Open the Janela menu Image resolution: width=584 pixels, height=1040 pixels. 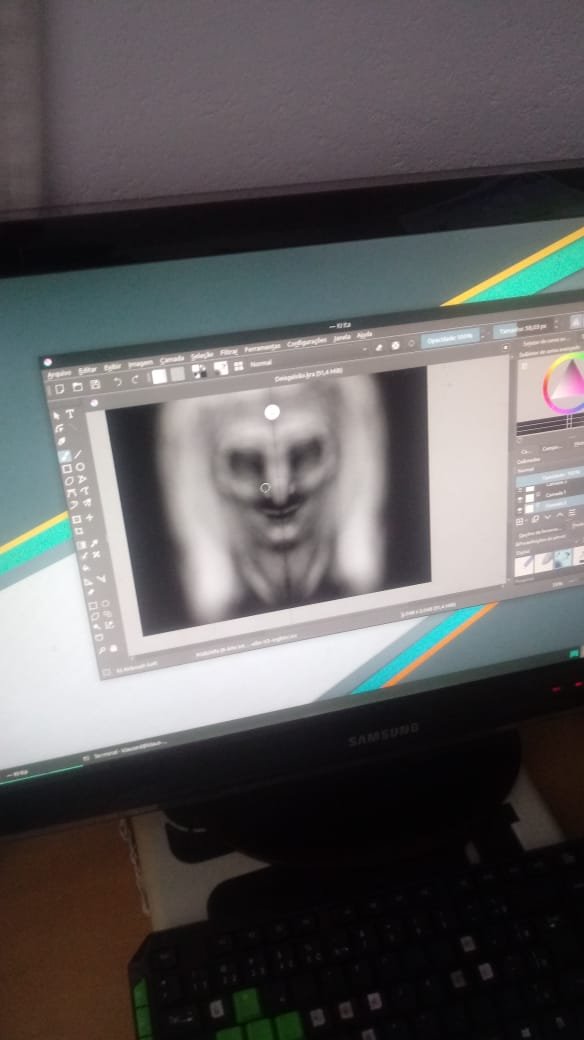342,338
